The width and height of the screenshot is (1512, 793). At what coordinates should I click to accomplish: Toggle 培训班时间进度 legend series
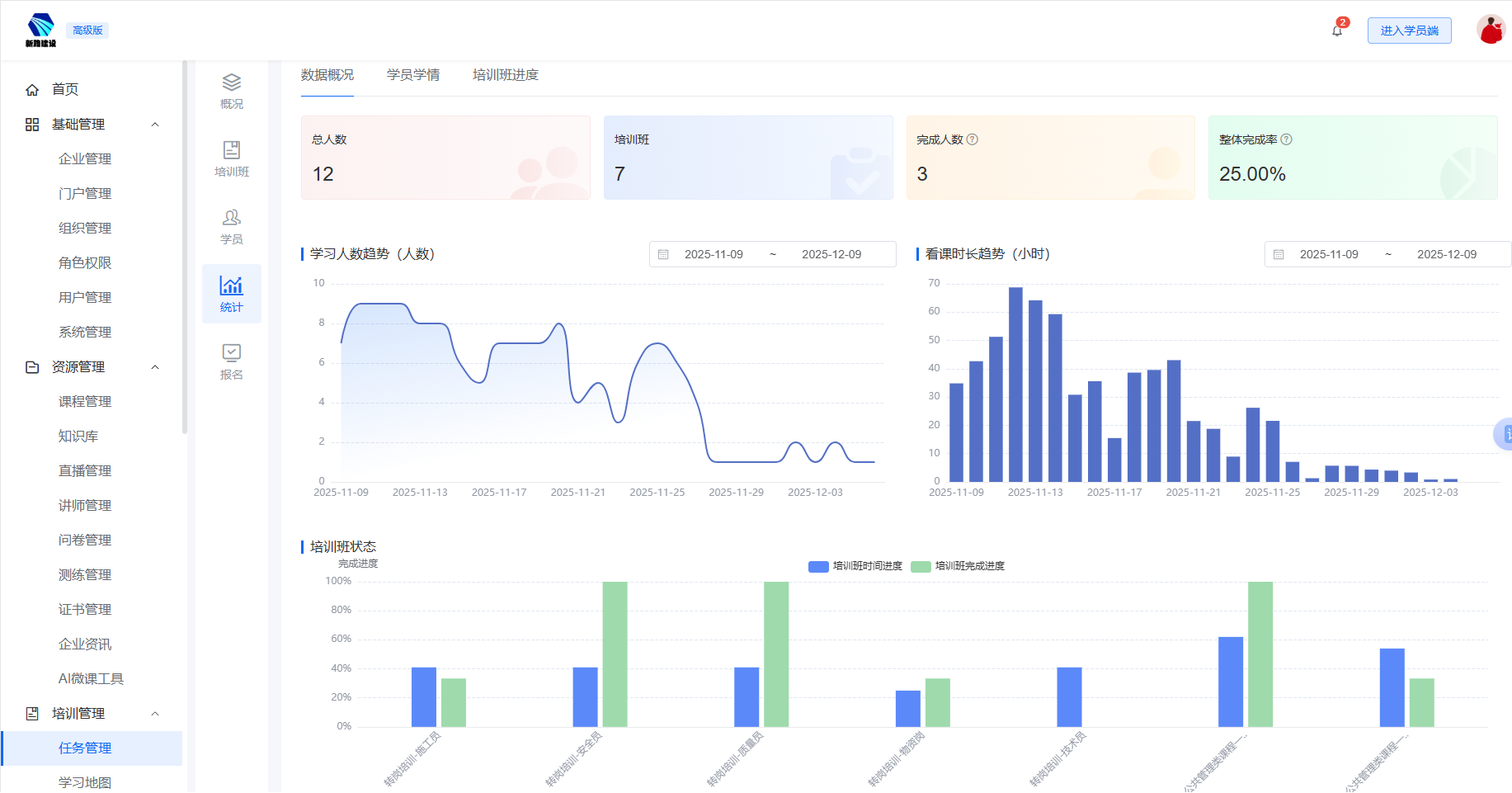pyautogui.click(x=855, y=566)
